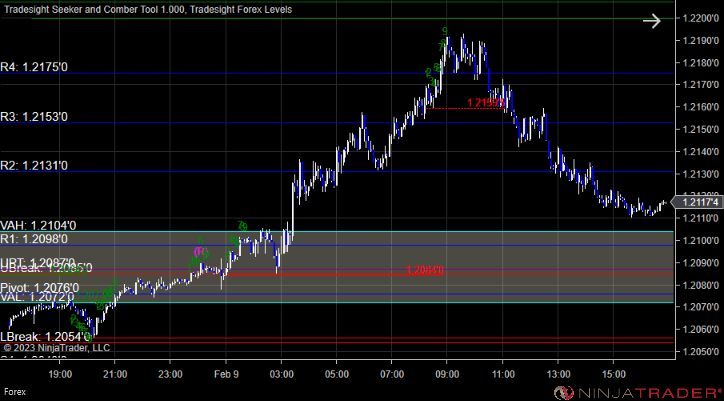Click the Feb 9 date axis label
This screenshot has height=401, width=724.
(x=226, y=374)
